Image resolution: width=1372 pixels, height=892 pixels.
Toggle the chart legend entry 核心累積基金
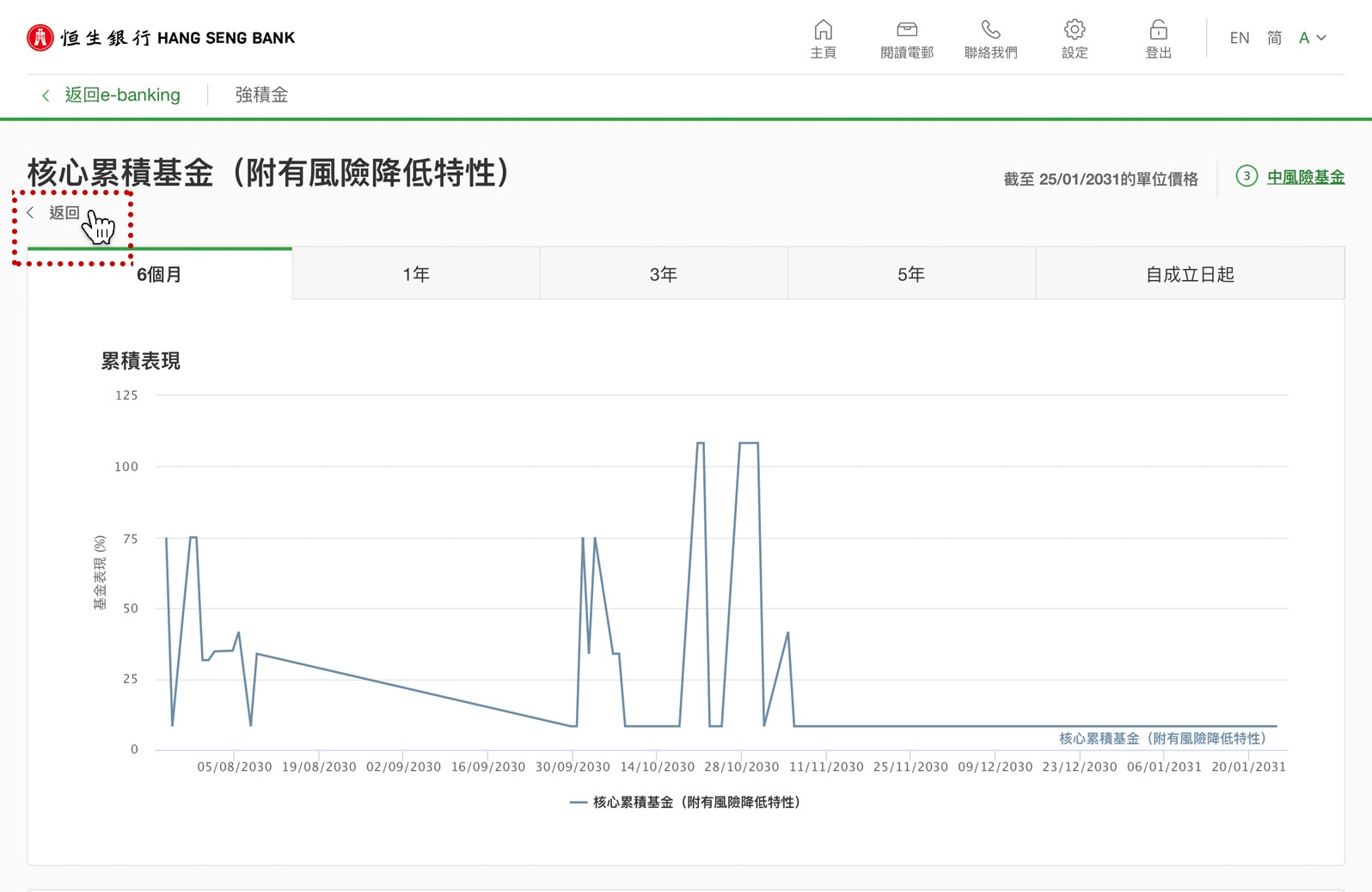(x=685, y=802)
